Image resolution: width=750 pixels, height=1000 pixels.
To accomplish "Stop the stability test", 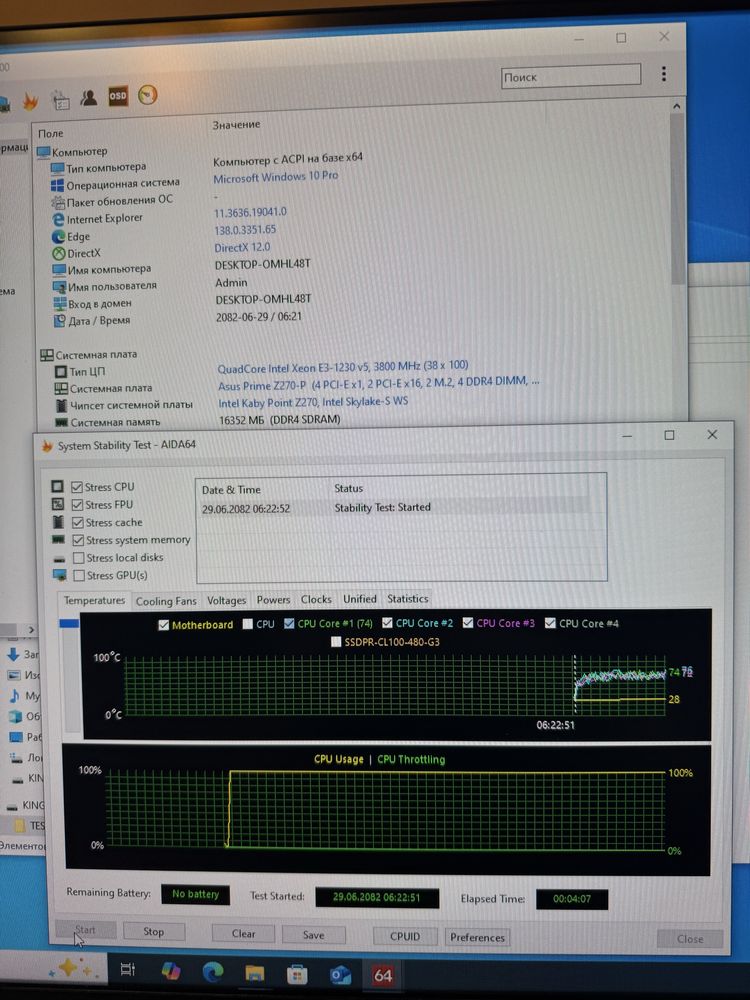I will coord(154,932).
